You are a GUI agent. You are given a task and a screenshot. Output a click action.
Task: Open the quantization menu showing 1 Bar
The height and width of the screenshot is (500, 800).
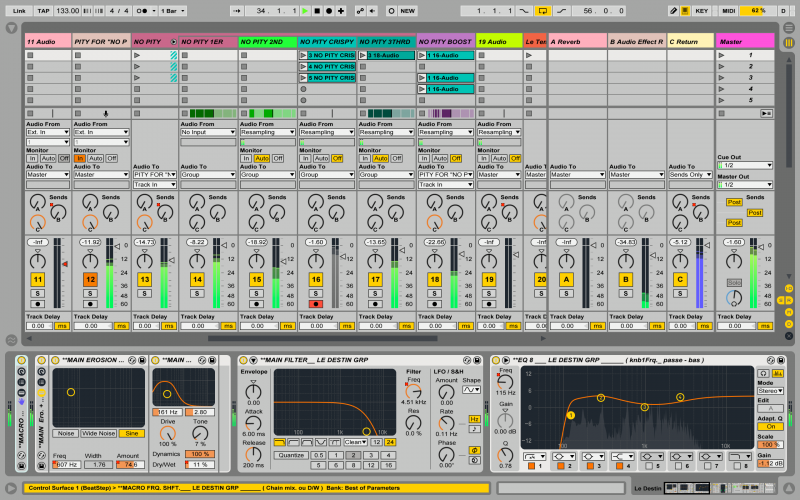point(171,10)
